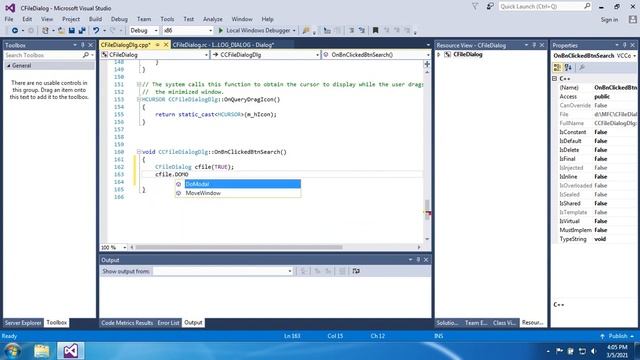Image resolution: width=640 pixels, height=360 pixels.
Task: Open the Build menu
Action: point(95,19)
